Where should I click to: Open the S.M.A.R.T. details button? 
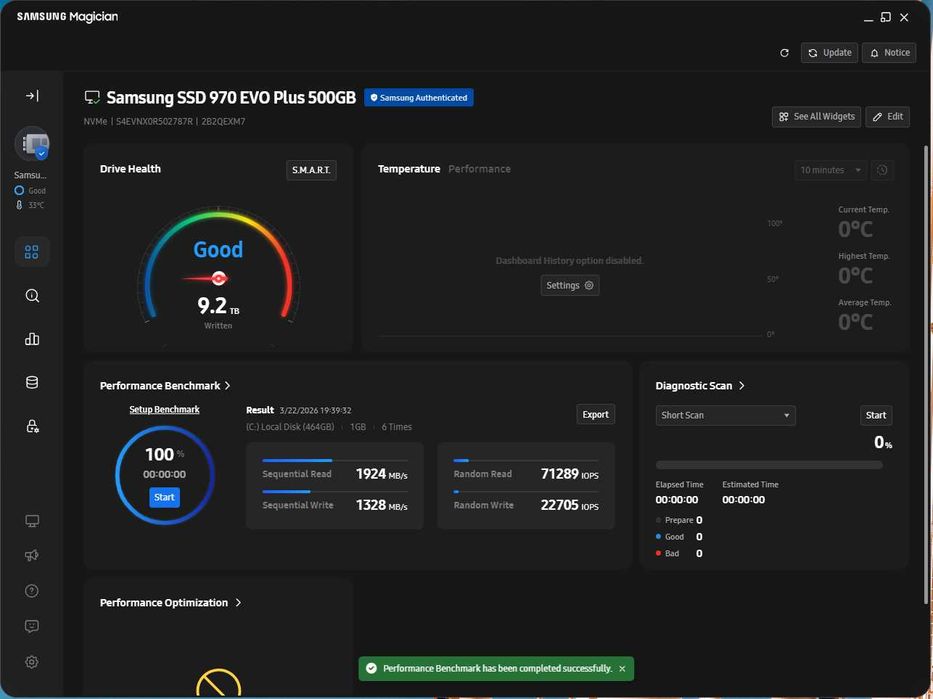point(311,170)
